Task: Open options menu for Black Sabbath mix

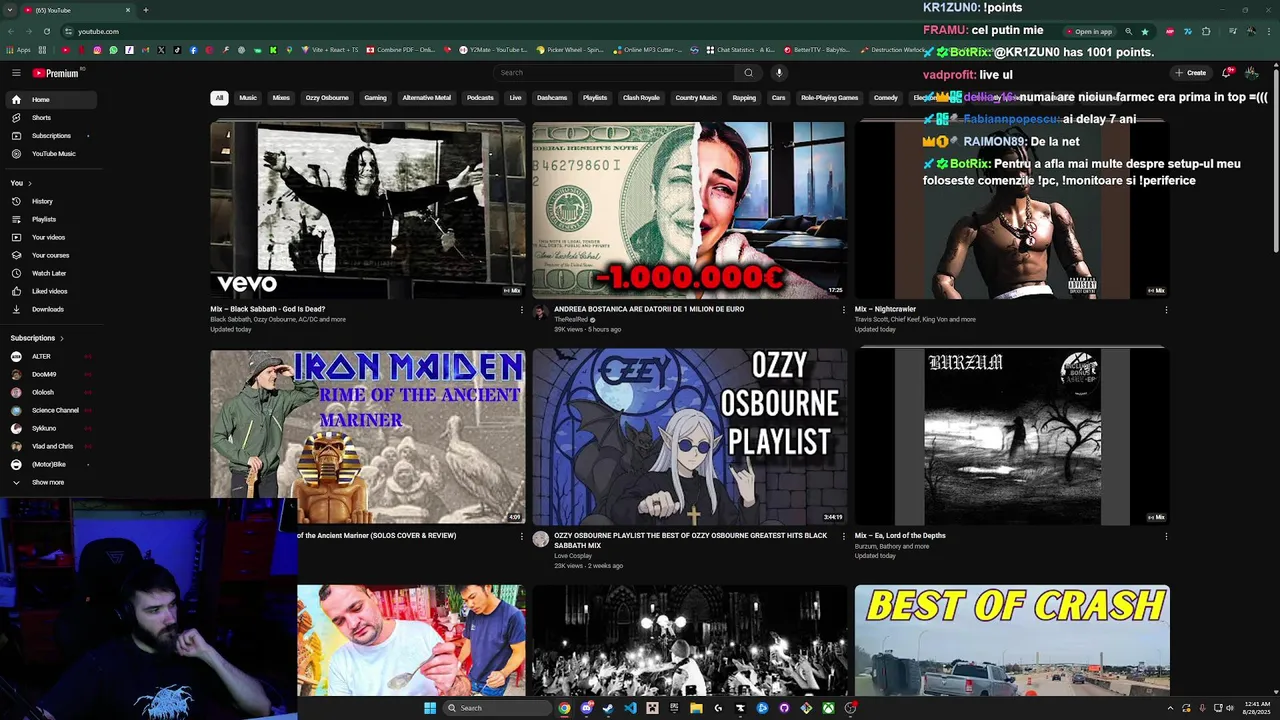Action: (x=521, y=310)
